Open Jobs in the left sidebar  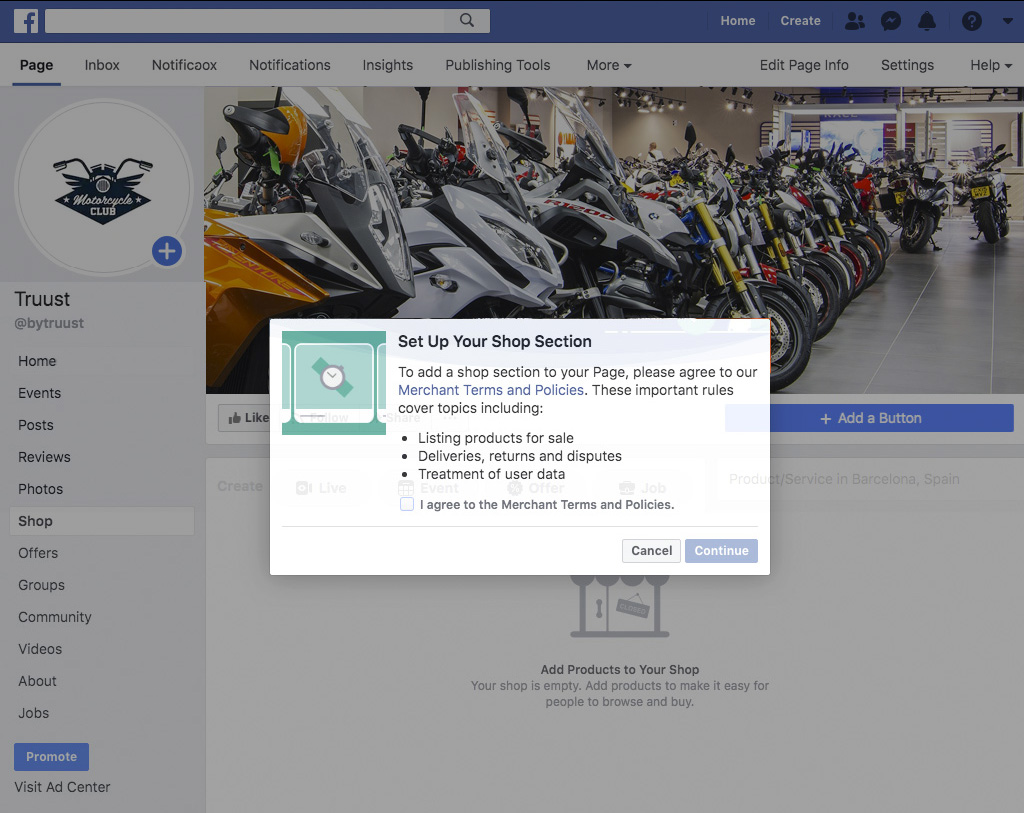point(33,713)
